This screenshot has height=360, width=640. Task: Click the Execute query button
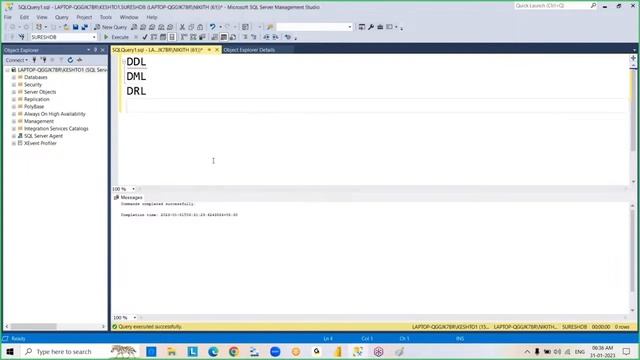click(116, 37)
